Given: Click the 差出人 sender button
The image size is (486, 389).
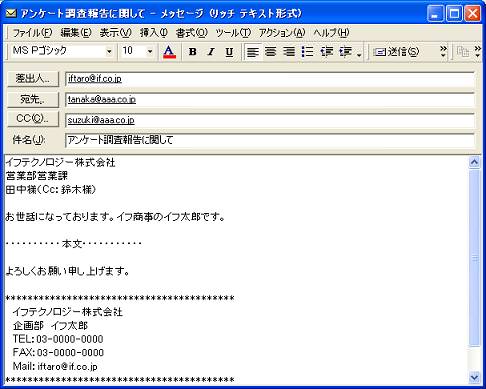Looking at the screenshot, I should click(x=33, y=79).
